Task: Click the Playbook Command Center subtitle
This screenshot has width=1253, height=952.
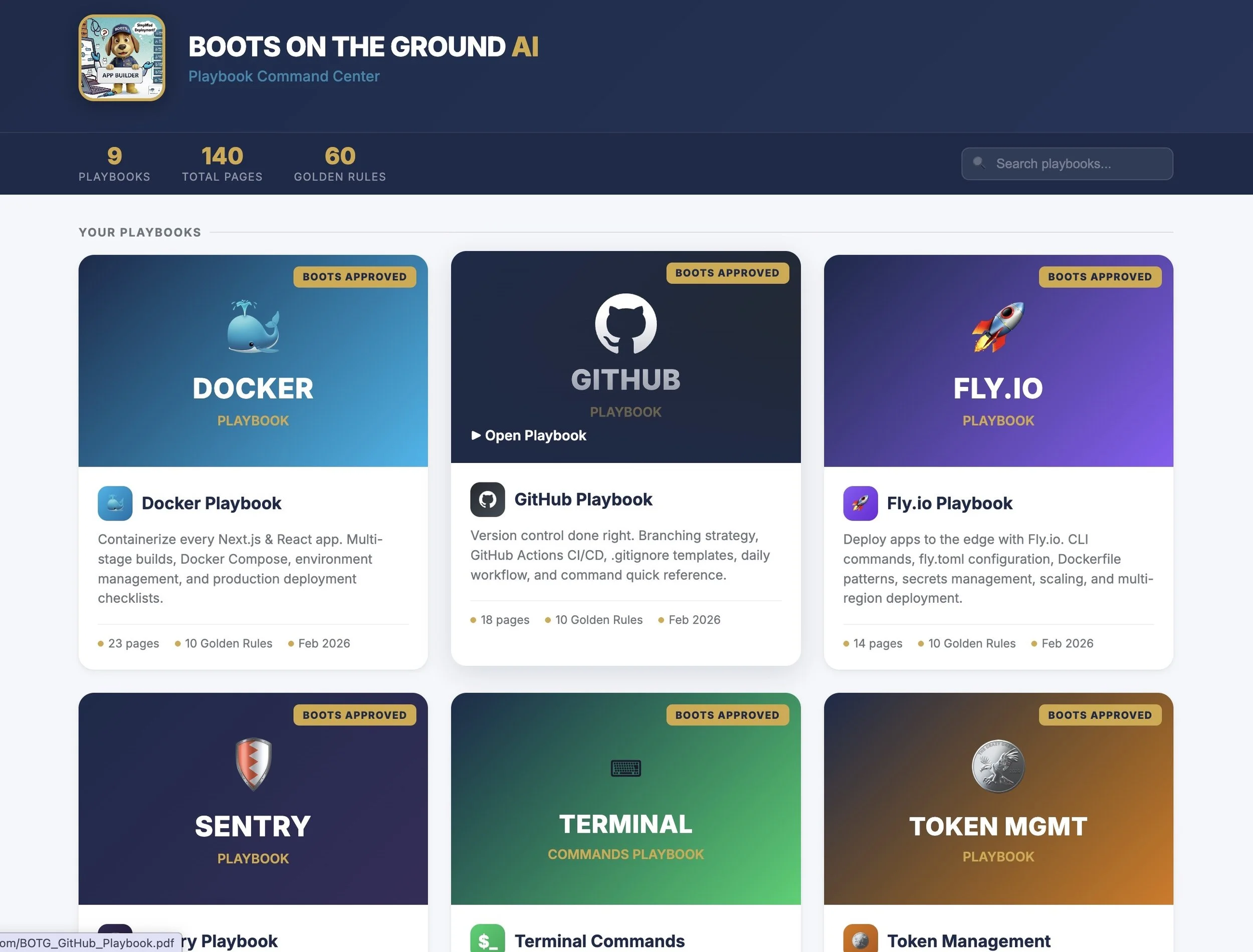Action: click(x=284, y=76)
